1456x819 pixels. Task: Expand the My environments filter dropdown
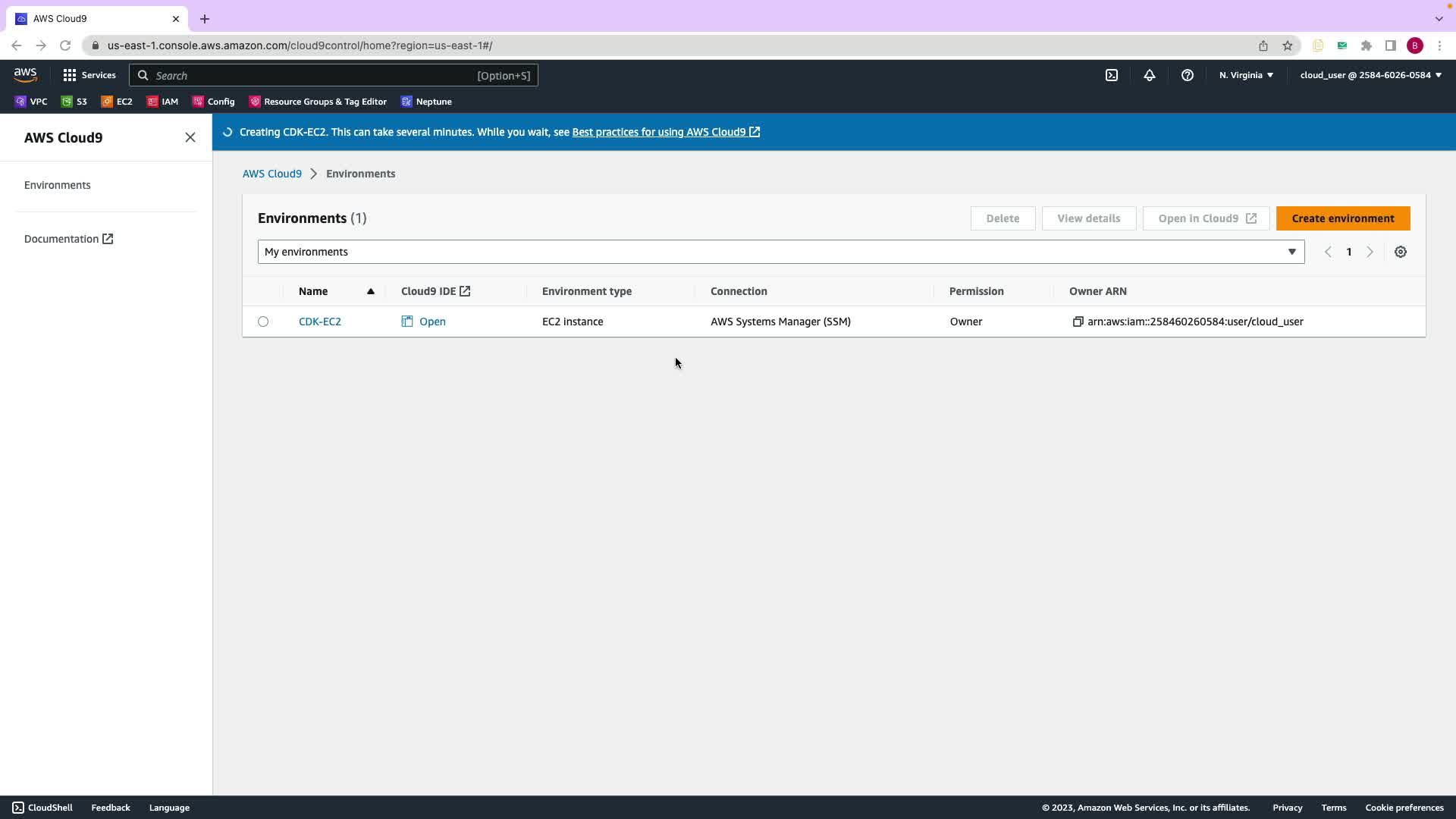(781, 252)
